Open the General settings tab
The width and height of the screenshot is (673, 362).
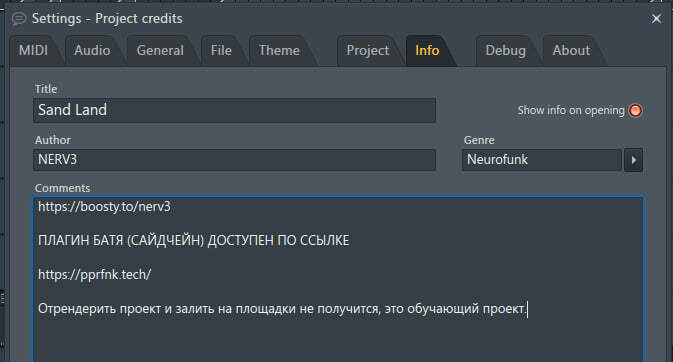[x=160, y=51]
